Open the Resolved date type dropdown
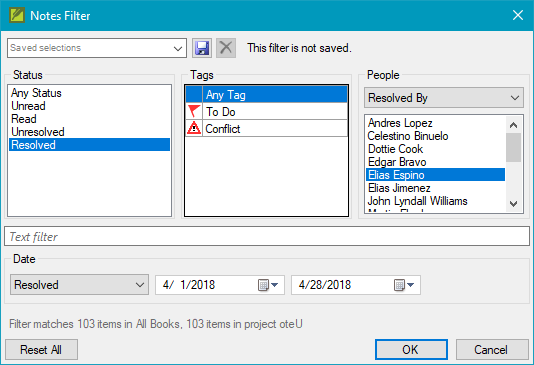 point(79,285)
